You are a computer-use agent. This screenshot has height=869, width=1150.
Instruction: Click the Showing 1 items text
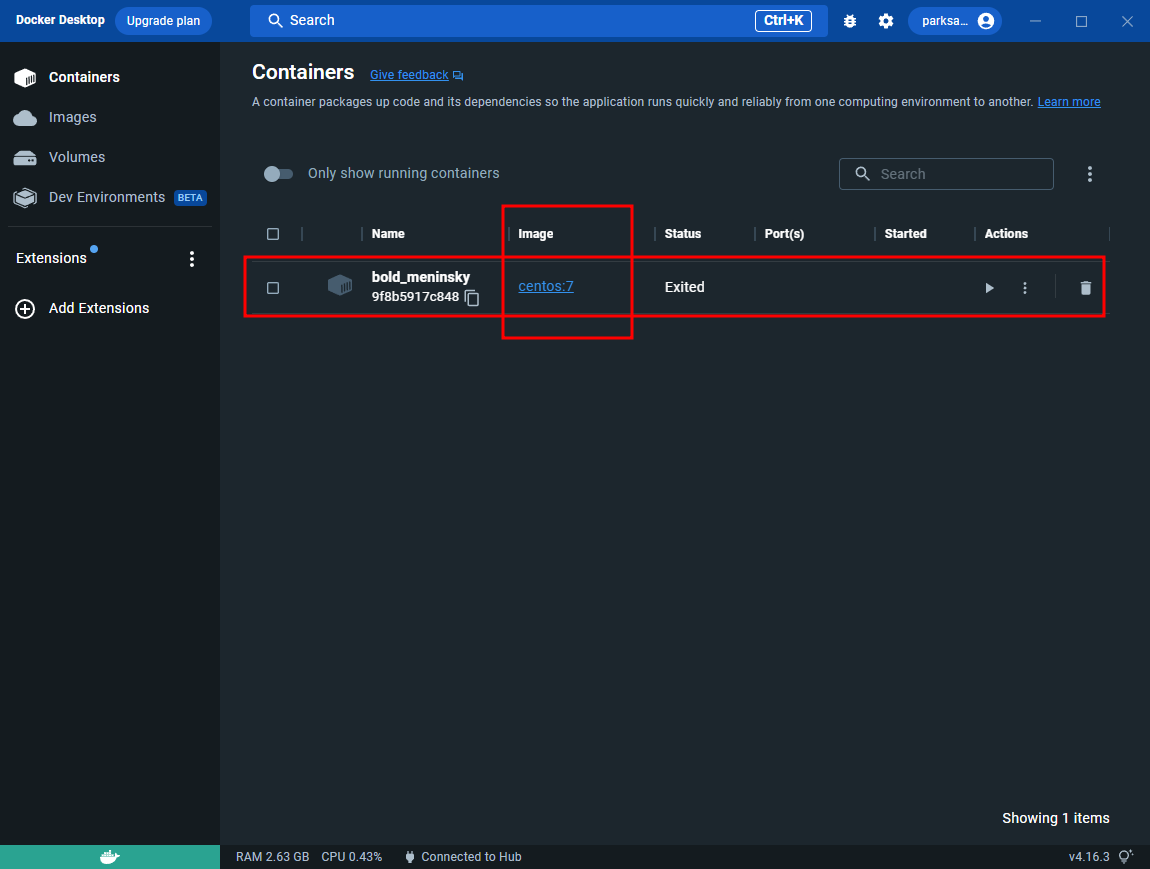[x=1055, y=818]
